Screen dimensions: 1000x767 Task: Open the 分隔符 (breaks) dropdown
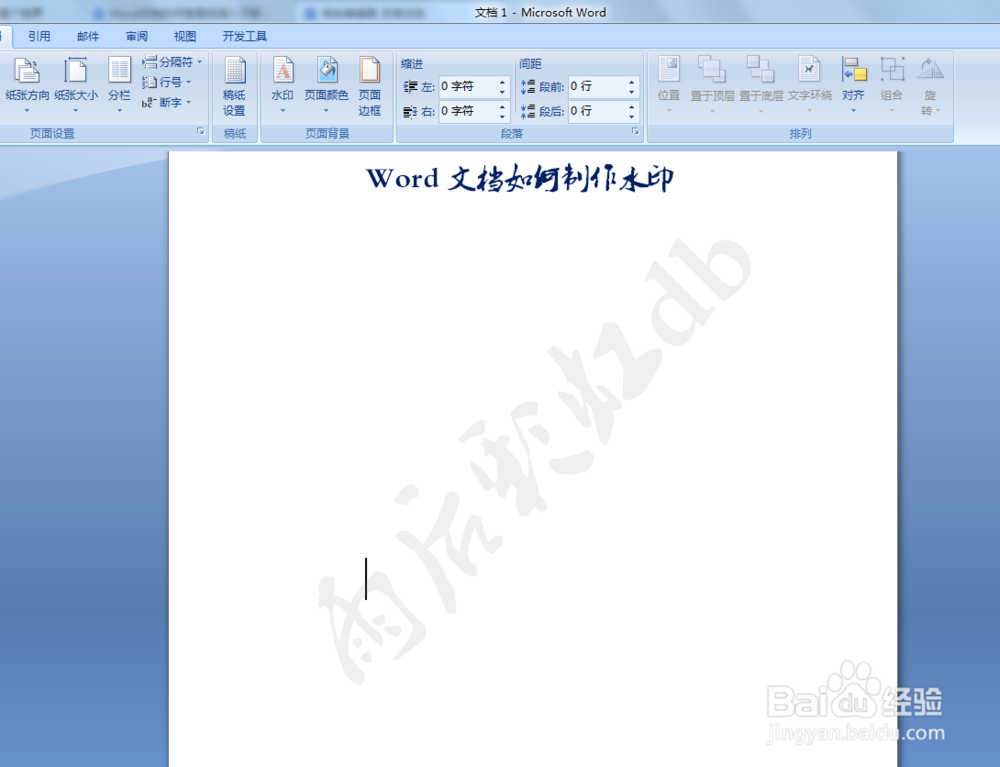pyautogui.click(x=172, y=62)
